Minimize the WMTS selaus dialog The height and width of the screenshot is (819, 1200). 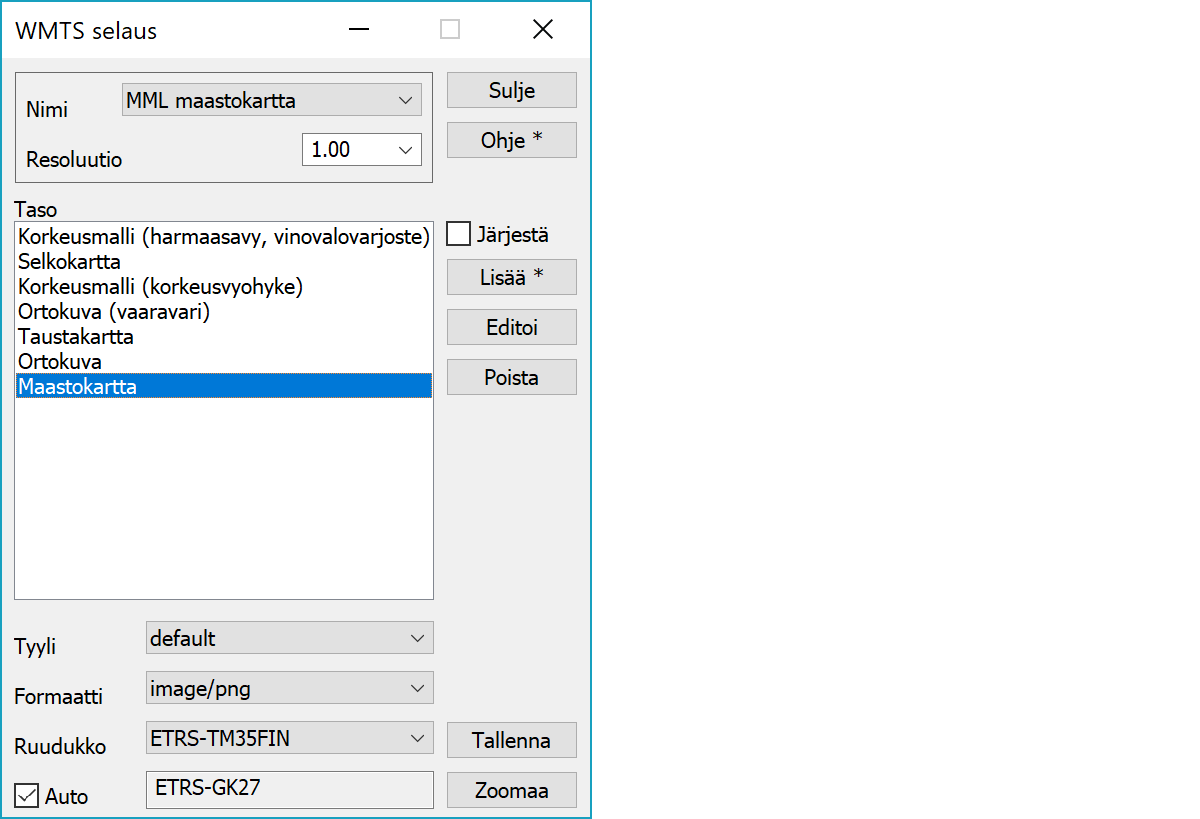pyautogui.click(x=359, y=30)
